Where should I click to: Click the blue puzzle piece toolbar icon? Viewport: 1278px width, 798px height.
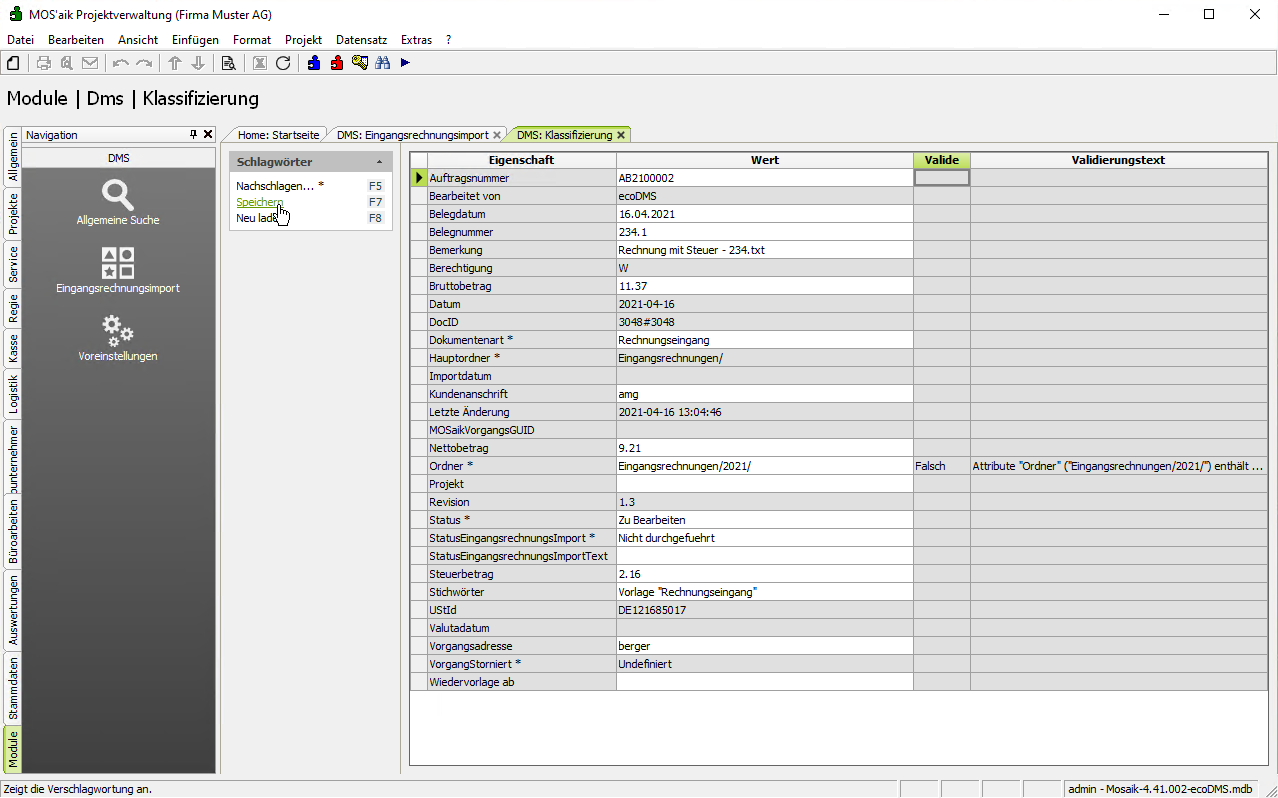[314, 63]
